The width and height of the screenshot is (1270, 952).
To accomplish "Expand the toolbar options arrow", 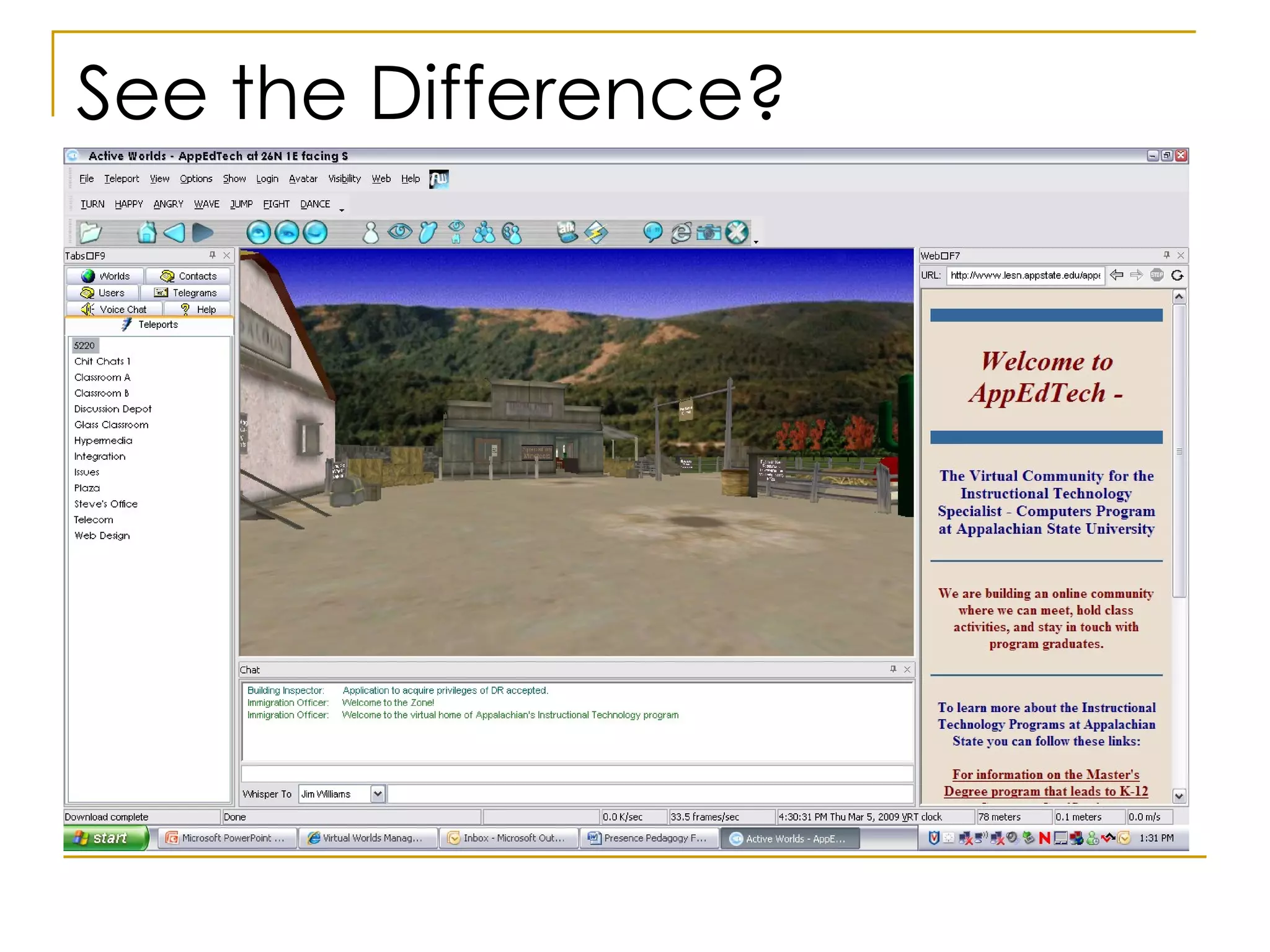I will click(756, 242).
